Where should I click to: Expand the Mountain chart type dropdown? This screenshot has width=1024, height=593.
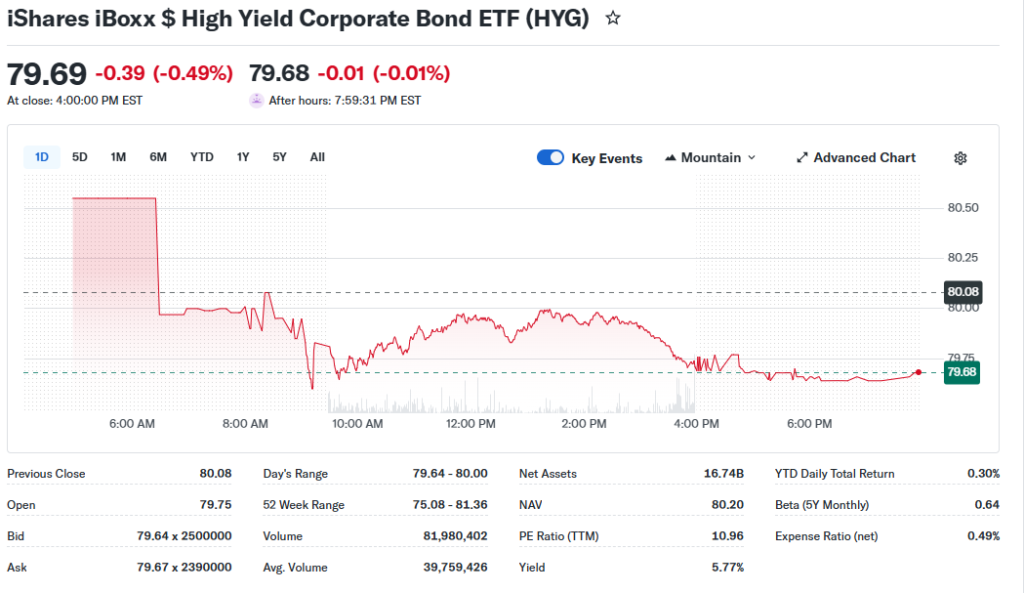click(x=751, y=158)
